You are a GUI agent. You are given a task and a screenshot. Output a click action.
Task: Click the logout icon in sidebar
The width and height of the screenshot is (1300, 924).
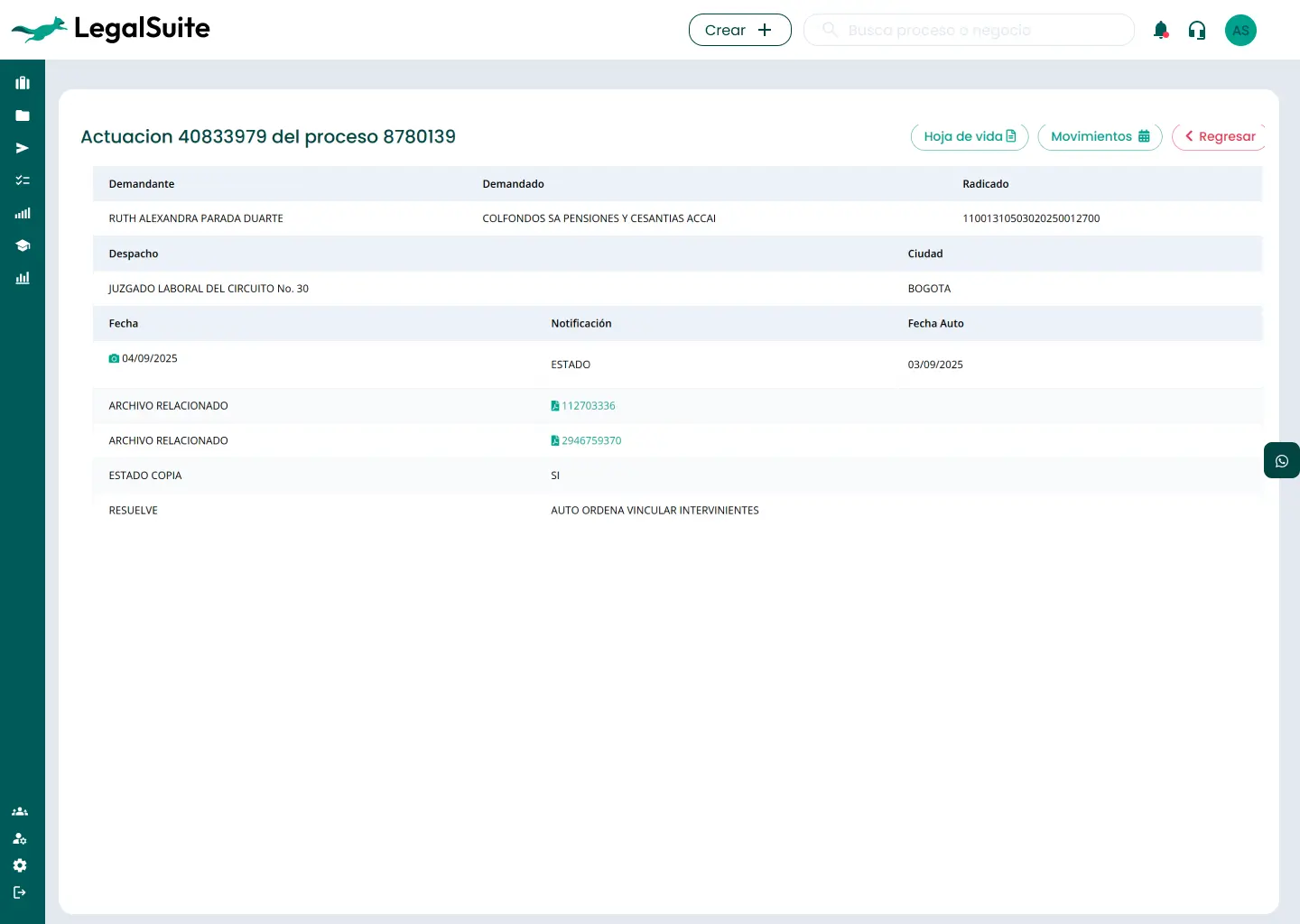20,892
